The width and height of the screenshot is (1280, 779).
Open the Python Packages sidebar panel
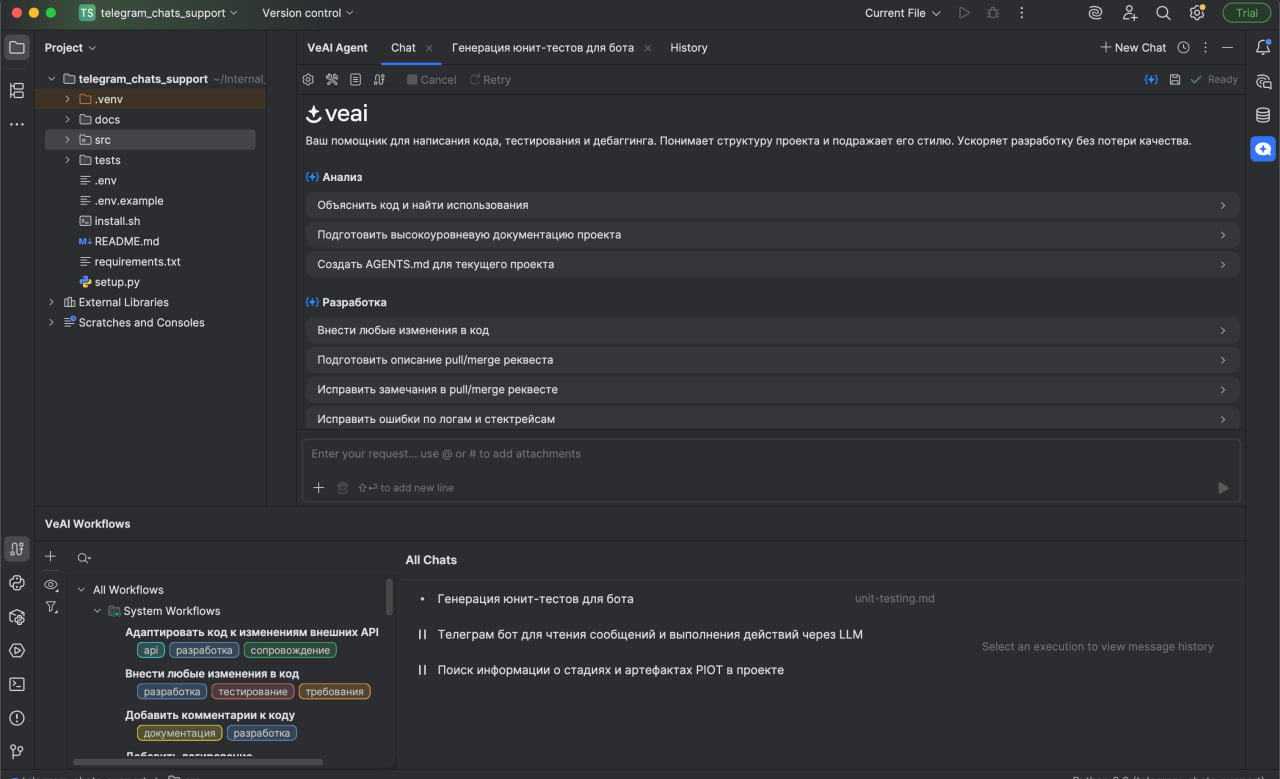pyautogui.click(x=16, y=617)
